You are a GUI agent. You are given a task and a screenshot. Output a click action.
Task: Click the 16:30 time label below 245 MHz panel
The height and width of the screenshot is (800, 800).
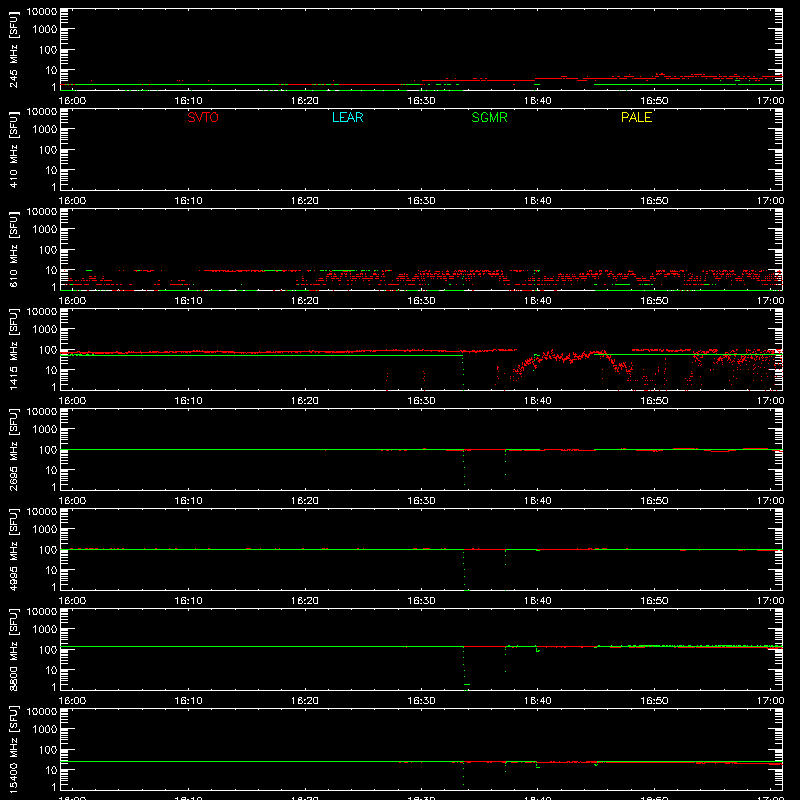click(x=421, y=101)
